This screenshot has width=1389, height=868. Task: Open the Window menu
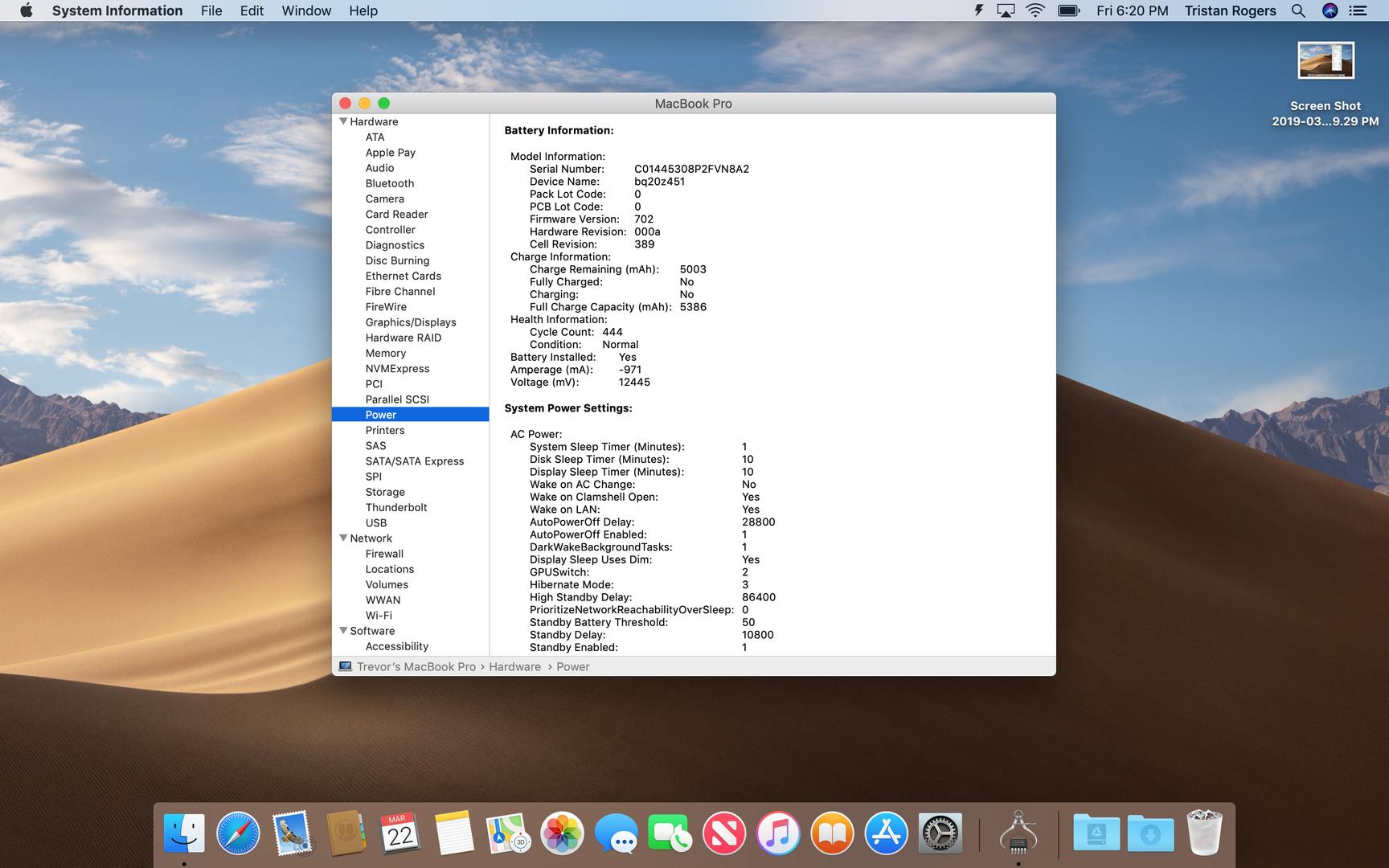pyautogui.click(x=306, y=10)
